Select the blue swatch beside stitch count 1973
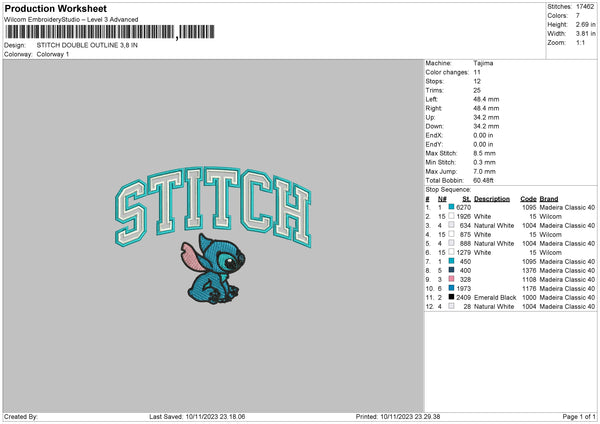 [452, 288]
